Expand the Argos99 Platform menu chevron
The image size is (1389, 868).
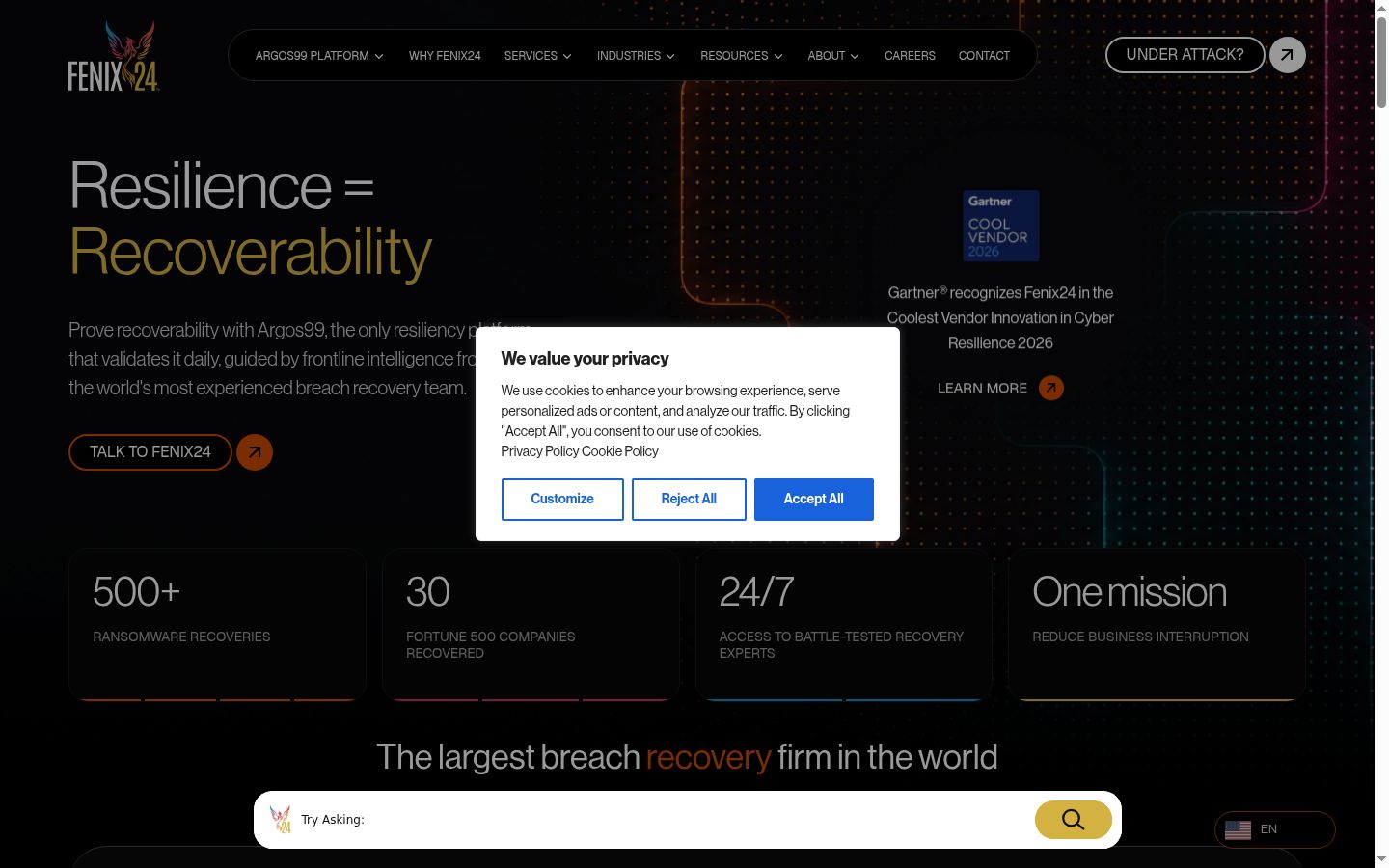[x=379, y=56]
